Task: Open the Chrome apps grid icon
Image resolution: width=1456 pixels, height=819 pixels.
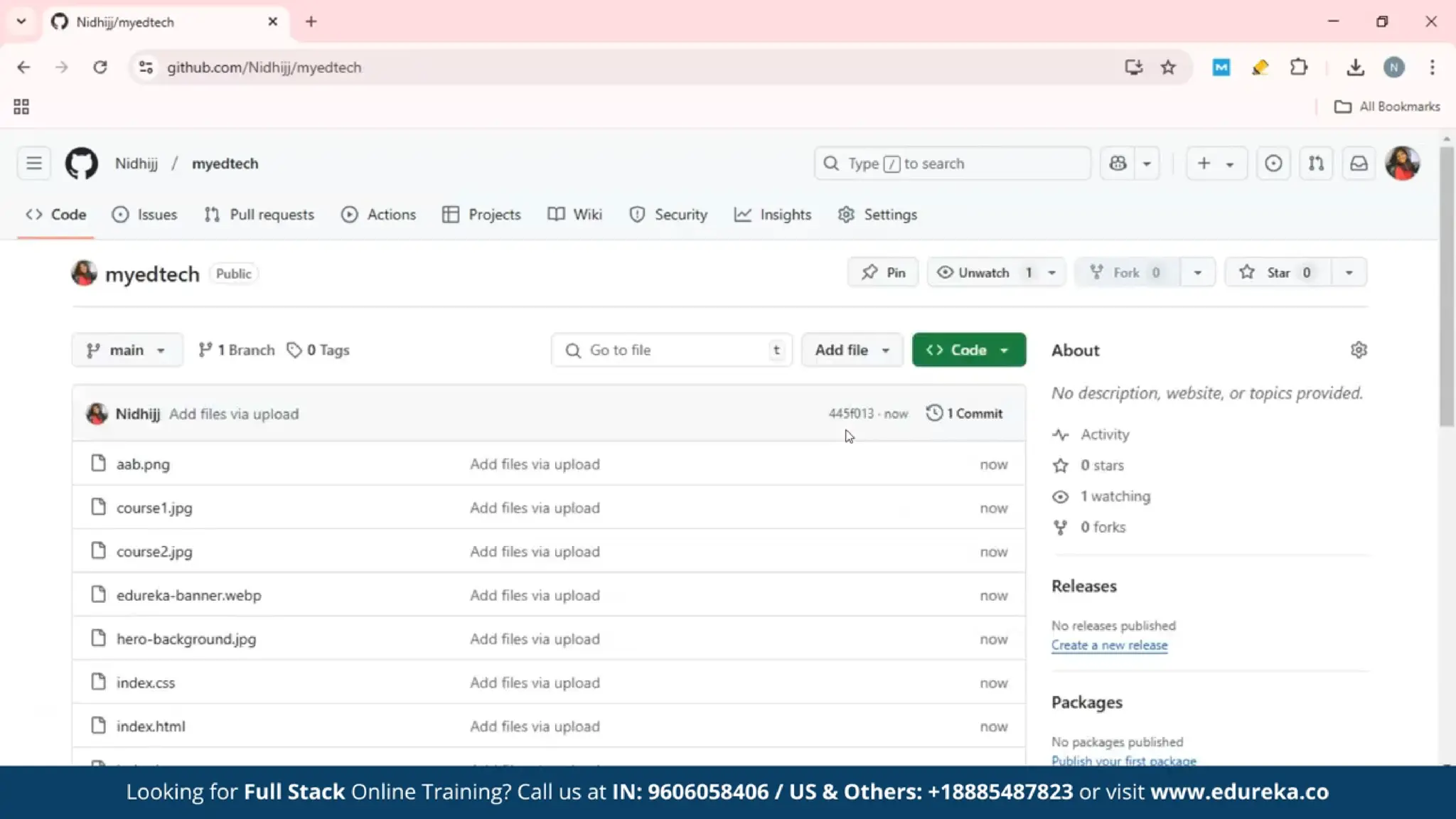Action: [21, 107]
